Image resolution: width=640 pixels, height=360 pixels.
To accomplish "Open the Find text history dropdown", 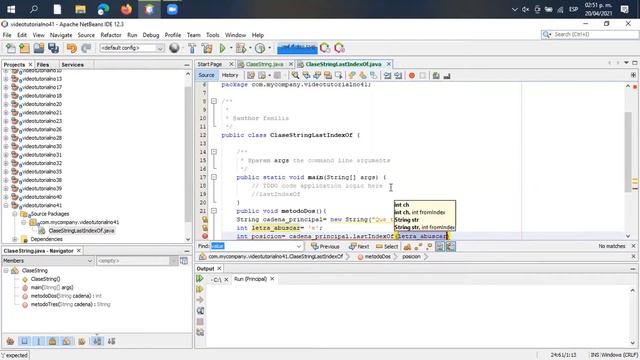I will pos(299,246).
